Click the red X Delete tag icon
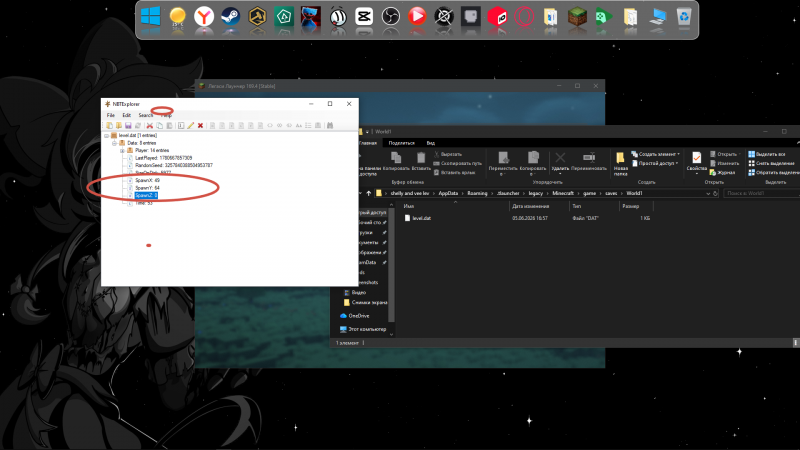Image resolution: width=800 pixels, height=450 pixels. (x=200, y=126)
